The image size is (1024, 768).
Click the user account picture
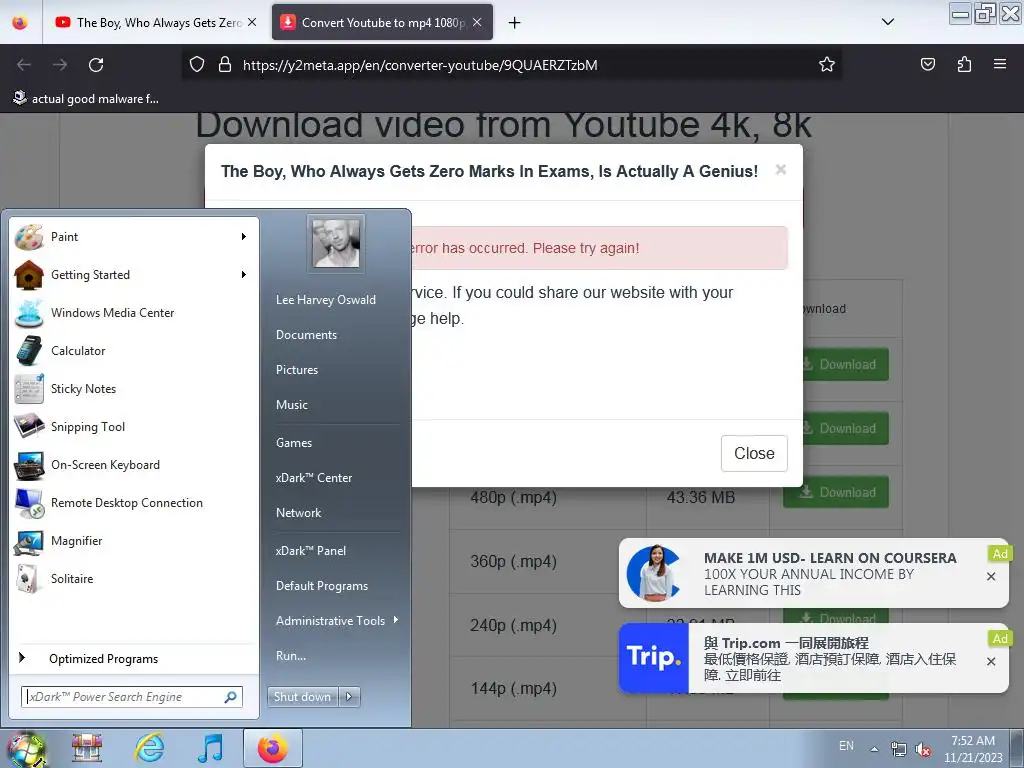(x=336, y=243)
